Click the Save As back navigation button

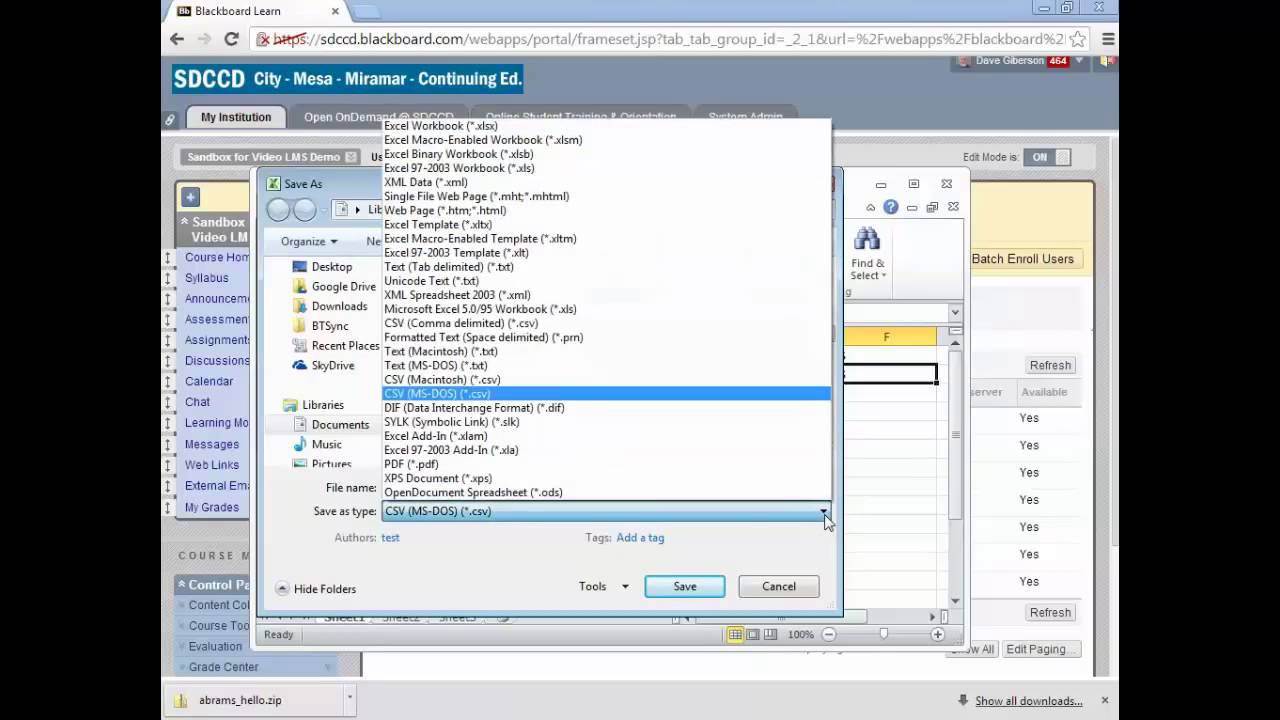click(278, 210)
